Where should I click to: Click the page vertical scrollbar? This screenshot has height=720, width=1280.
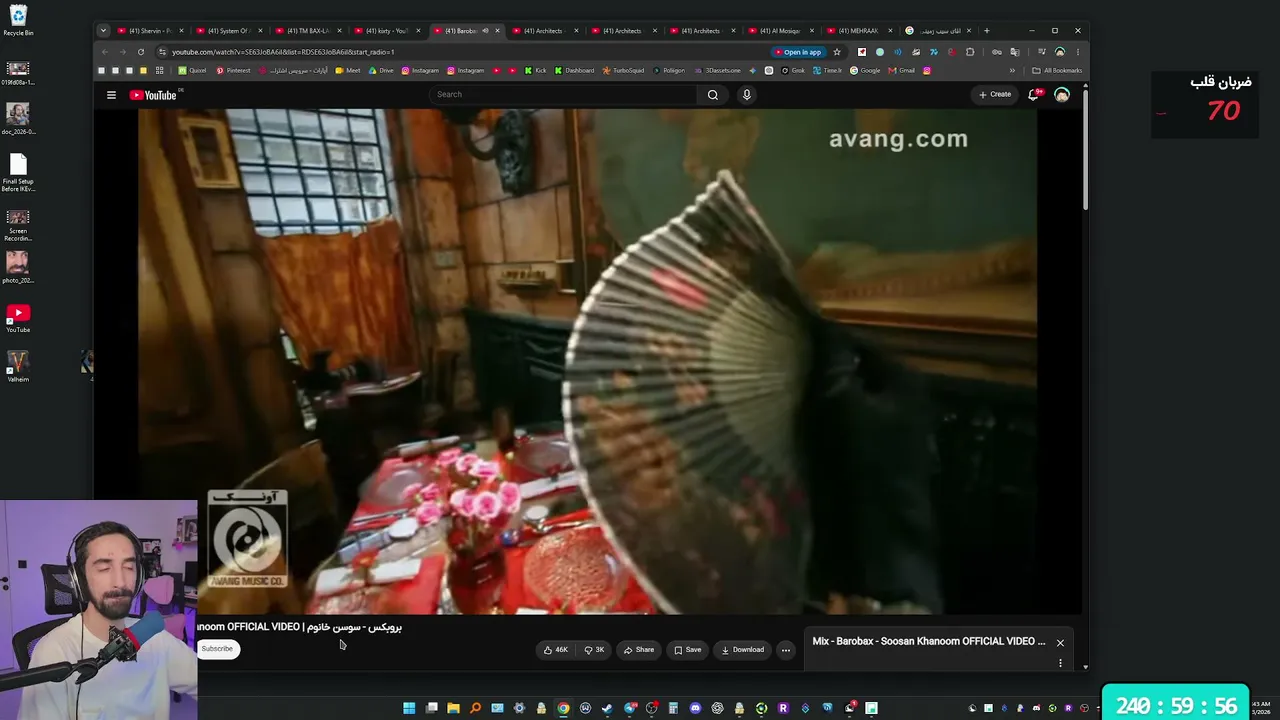pyautogui.click(x=1085, y=150)
